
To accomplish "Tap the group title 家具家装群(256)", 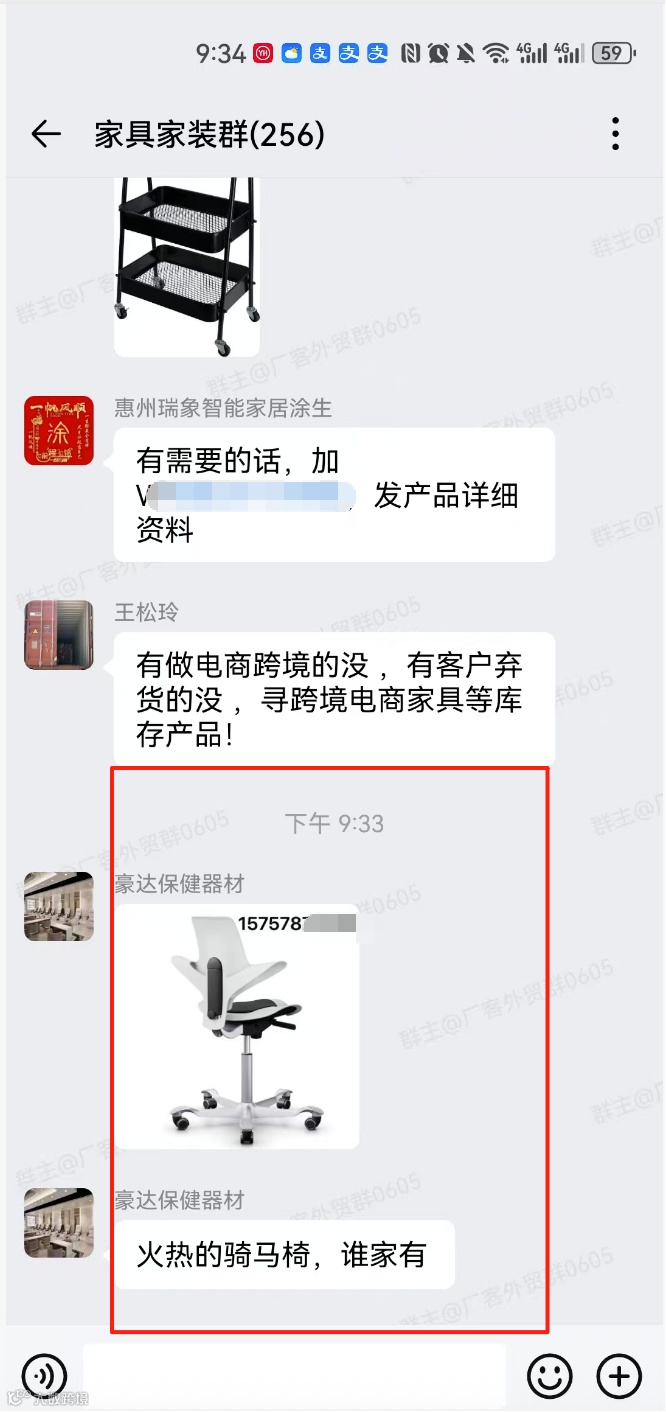I will tap(210, 134).
